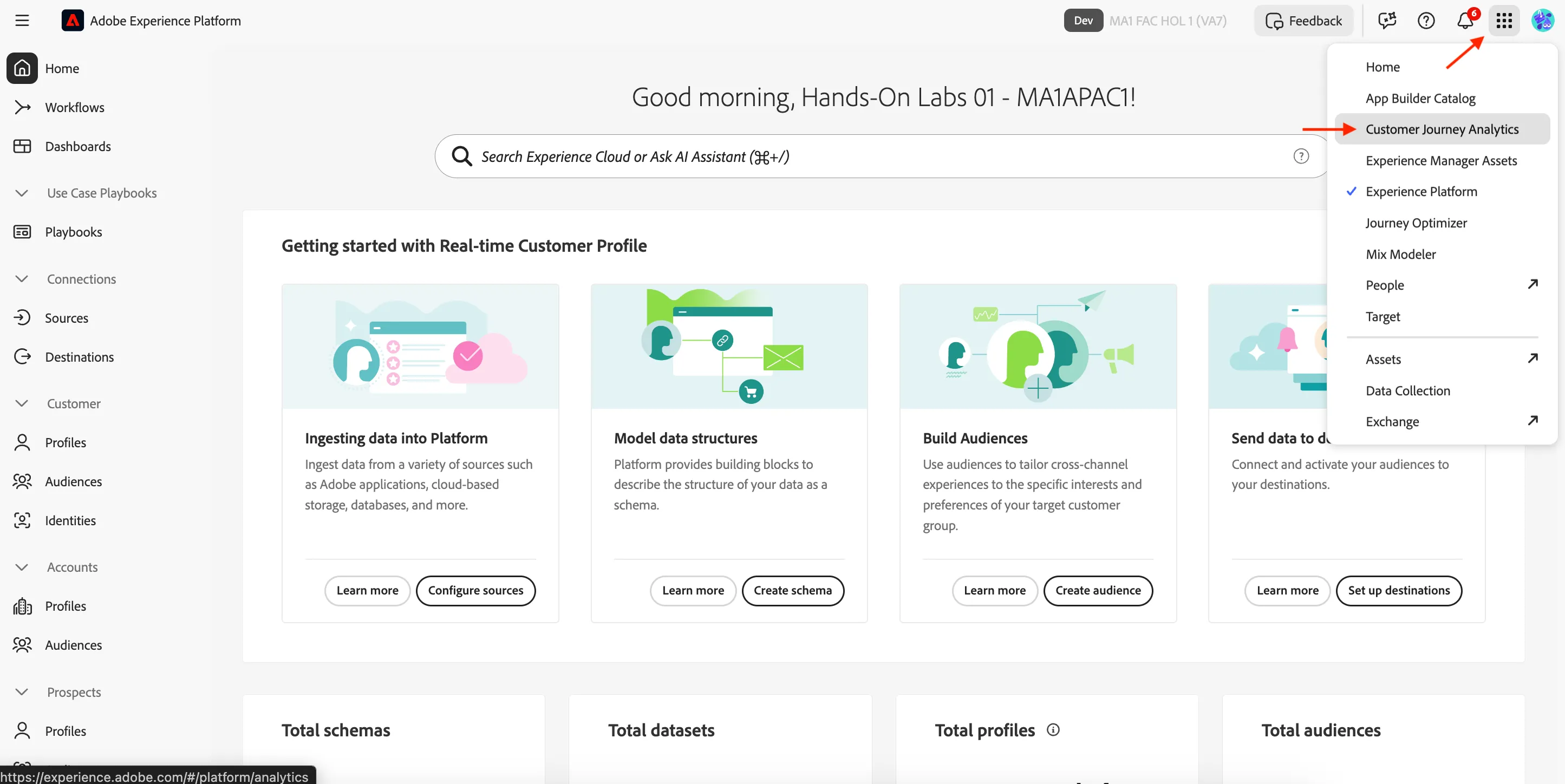This screenshot has width=1565, height=784.
Task: Click the user profile avatar
Action: click(x=1542, y=21)
